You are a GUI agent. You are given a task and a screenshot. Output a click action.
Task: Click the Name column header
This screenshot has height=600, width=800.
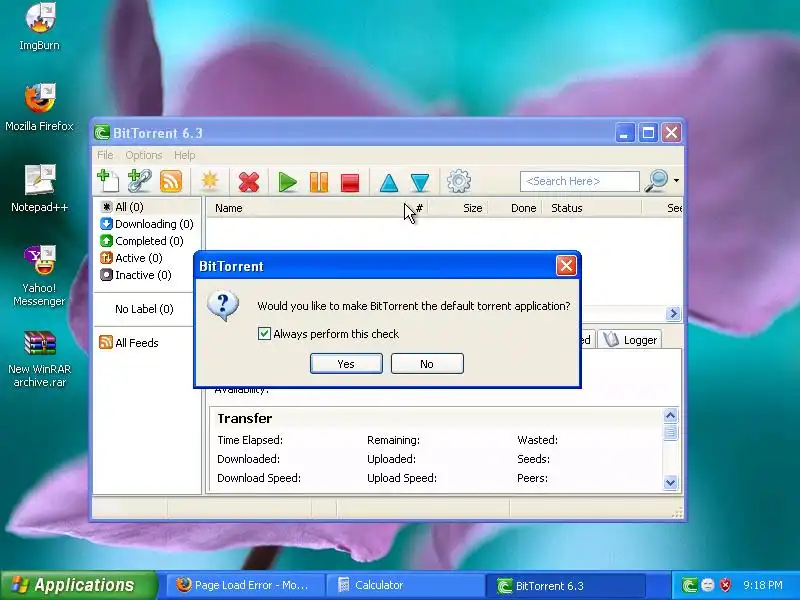click(x=228, y=208)
